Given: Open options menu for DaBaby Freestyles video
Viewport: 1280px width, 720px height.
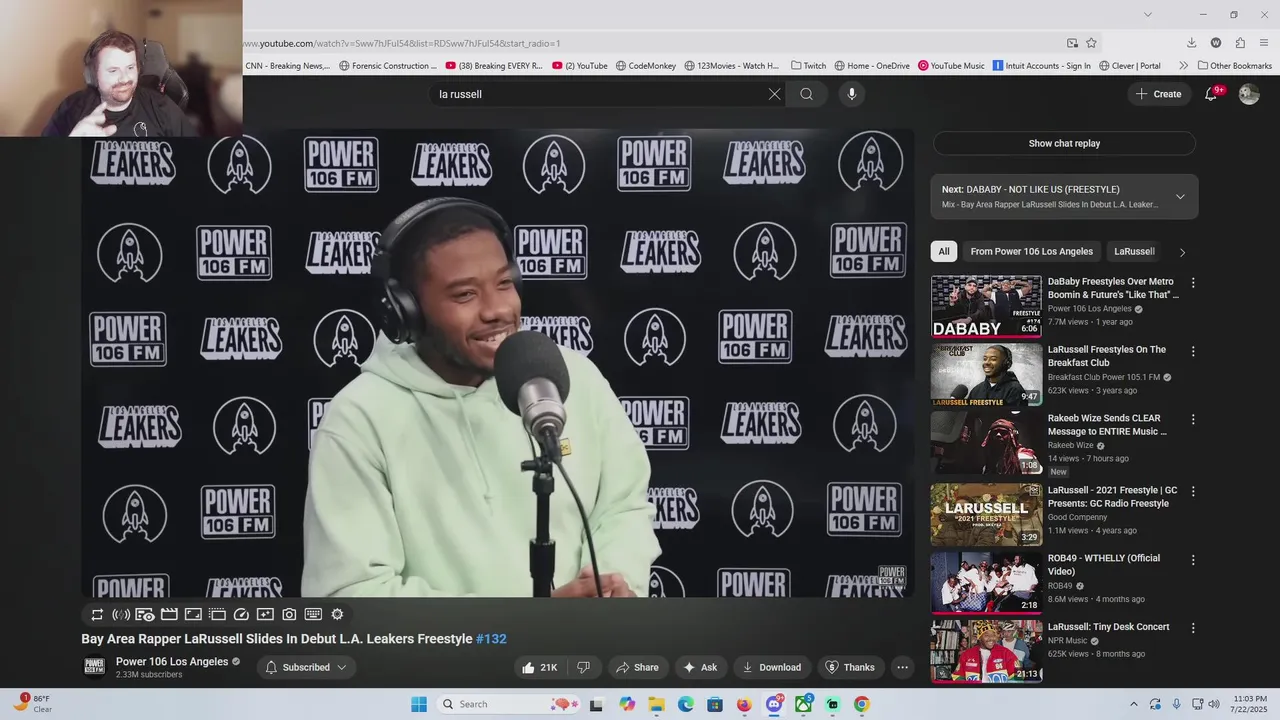Looking at the screenshot, I should pyautogui.click(x=1193, y=283).
